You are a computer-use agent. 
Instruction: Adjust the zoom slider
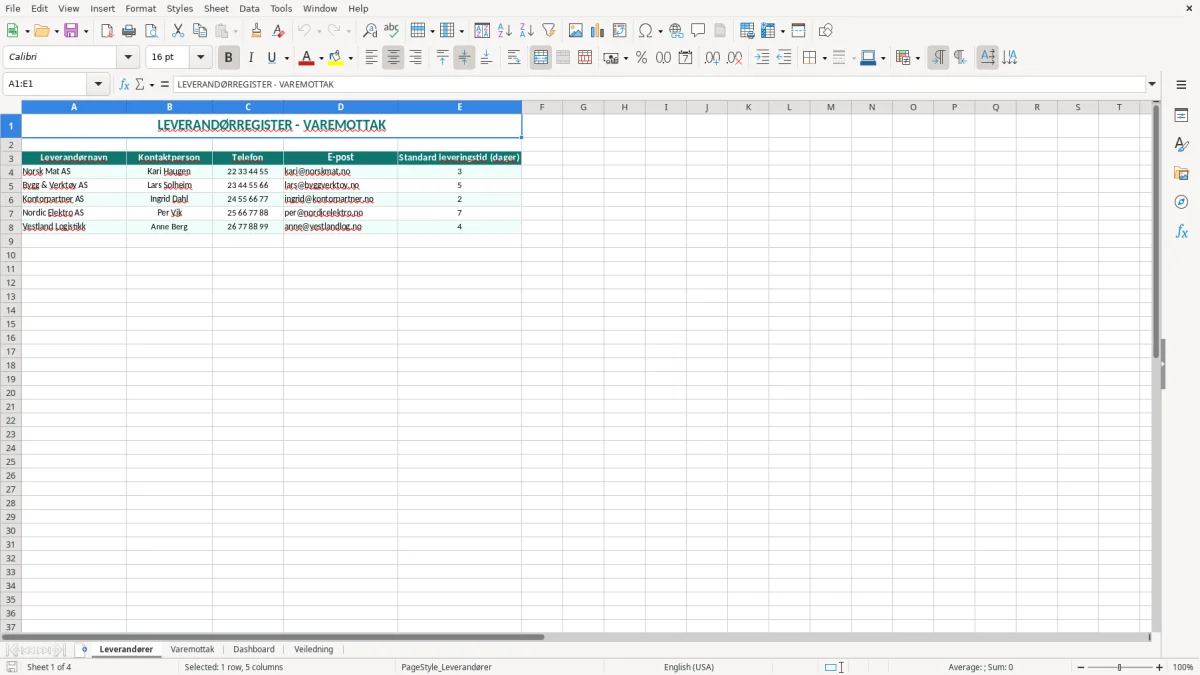coord(1120,667)
